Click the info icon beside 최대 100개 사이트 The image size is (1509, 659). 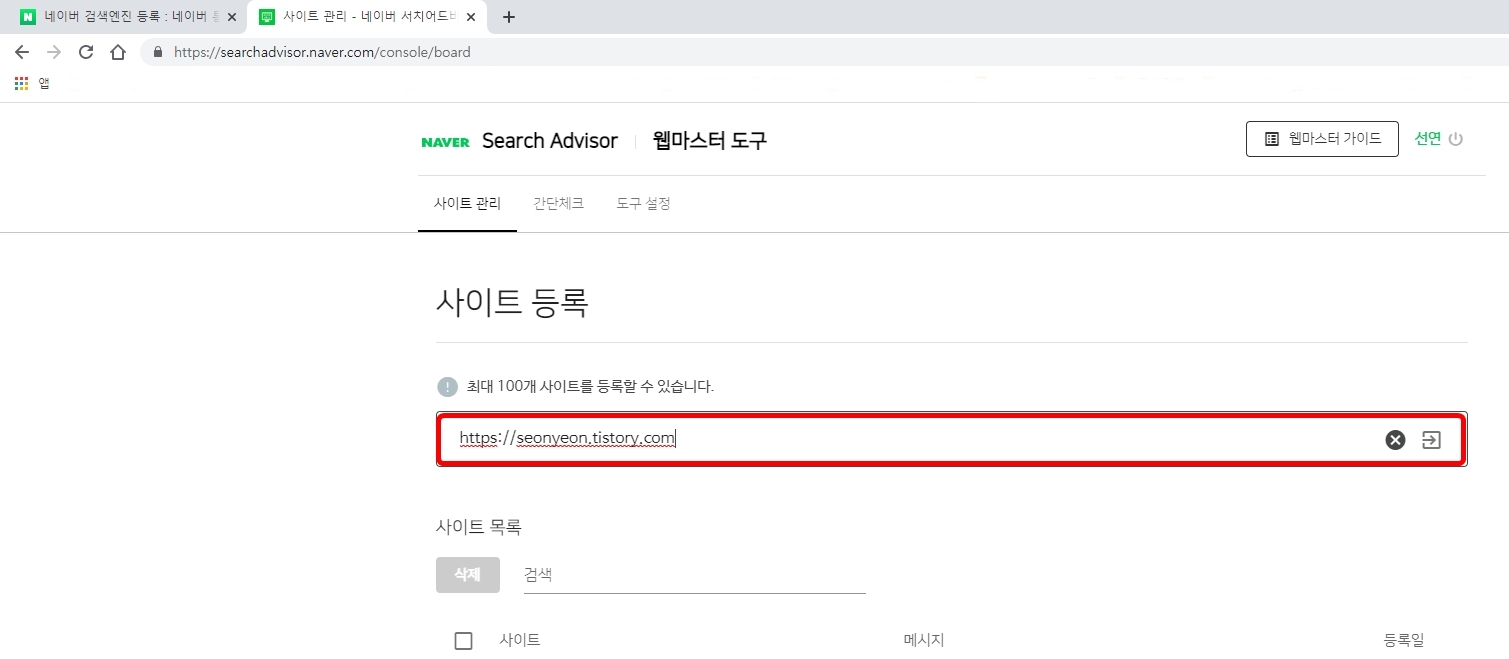447,386
